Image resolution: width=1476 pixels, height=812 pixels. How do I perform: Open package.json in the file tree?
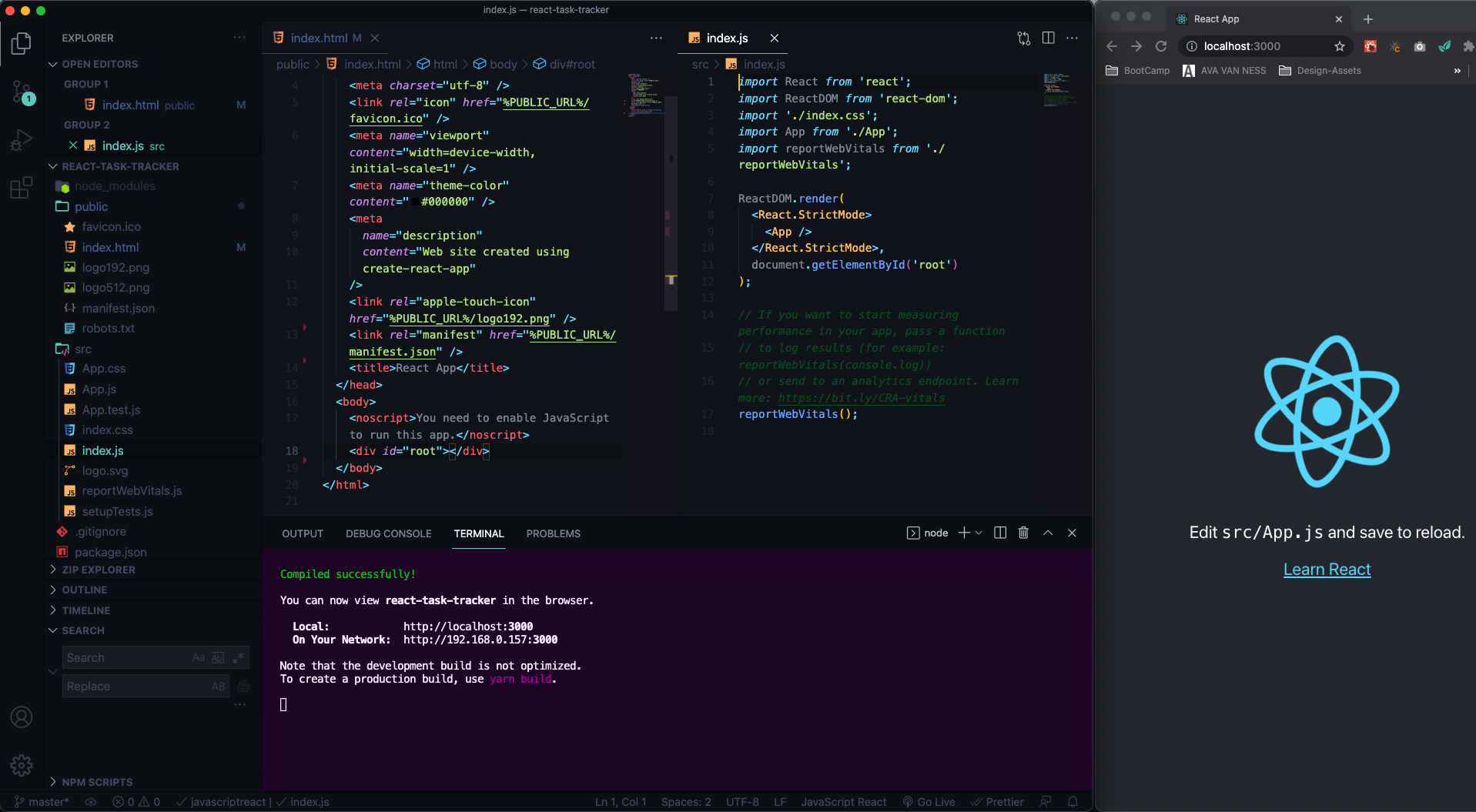point(111,552)
